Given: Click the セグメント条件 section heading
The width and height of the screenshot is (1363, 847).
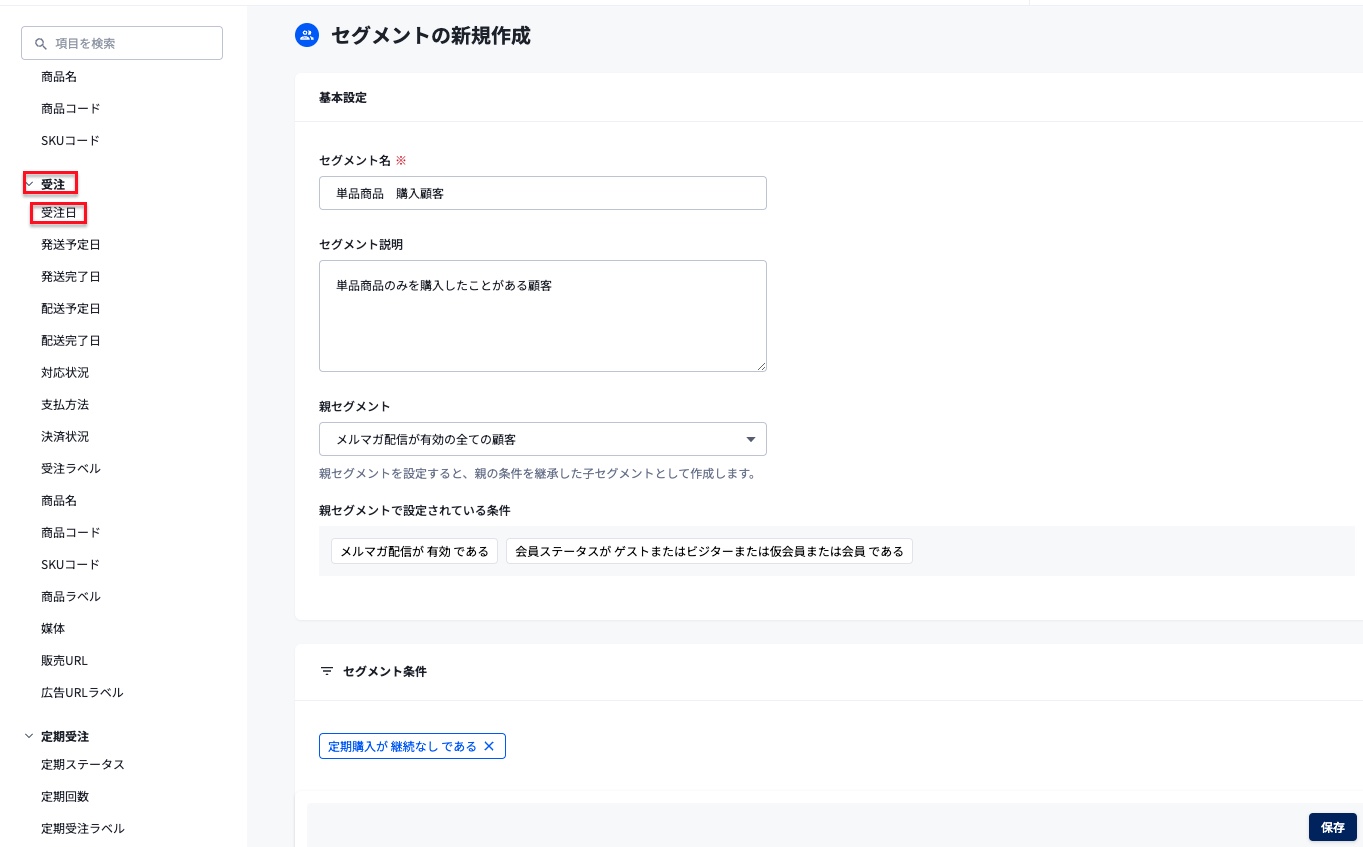Looking at the screenshot, I should tap(385, 672).
